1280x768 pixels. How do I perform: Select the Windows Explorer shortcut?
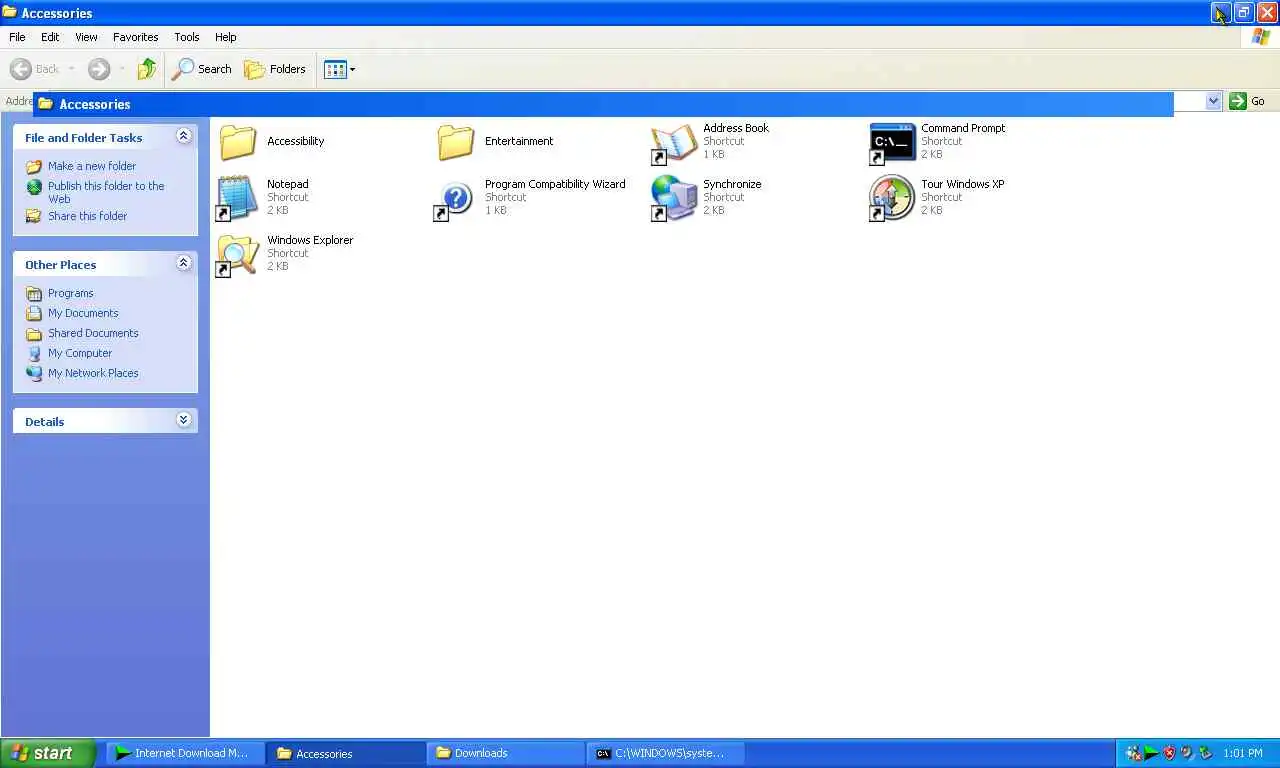click(x=285, y=254)
